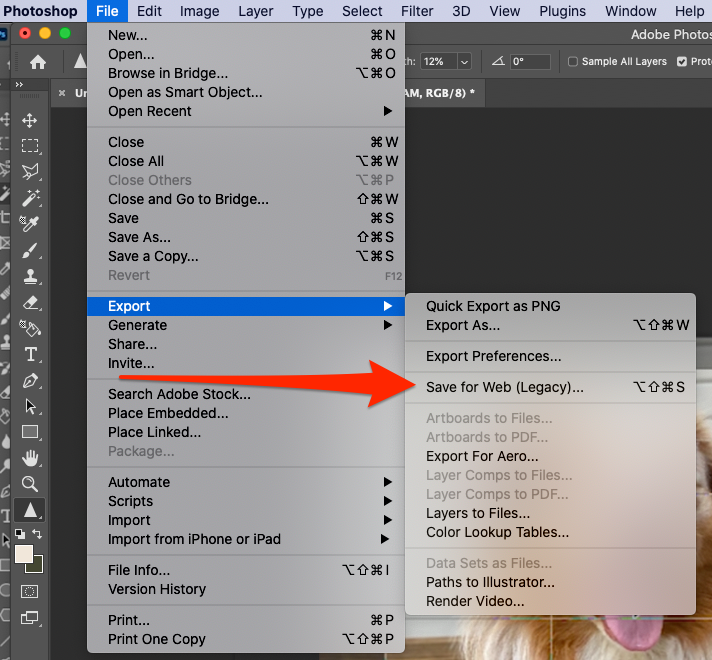Close the document tab with x
The height and width of the screenshot is (660, 712).
[62, 93]
